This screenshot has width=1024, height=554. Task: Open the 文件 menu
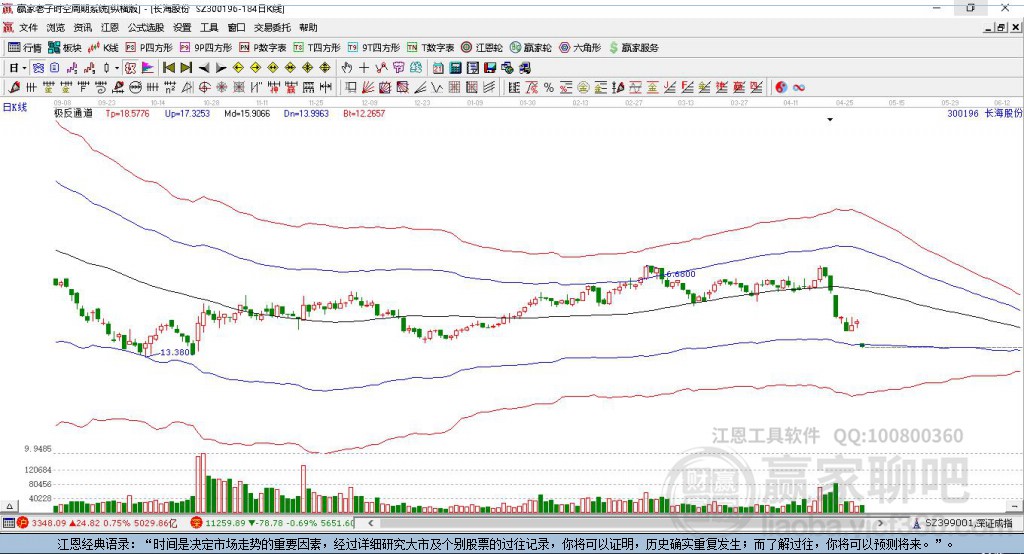[x=28, y=27]
